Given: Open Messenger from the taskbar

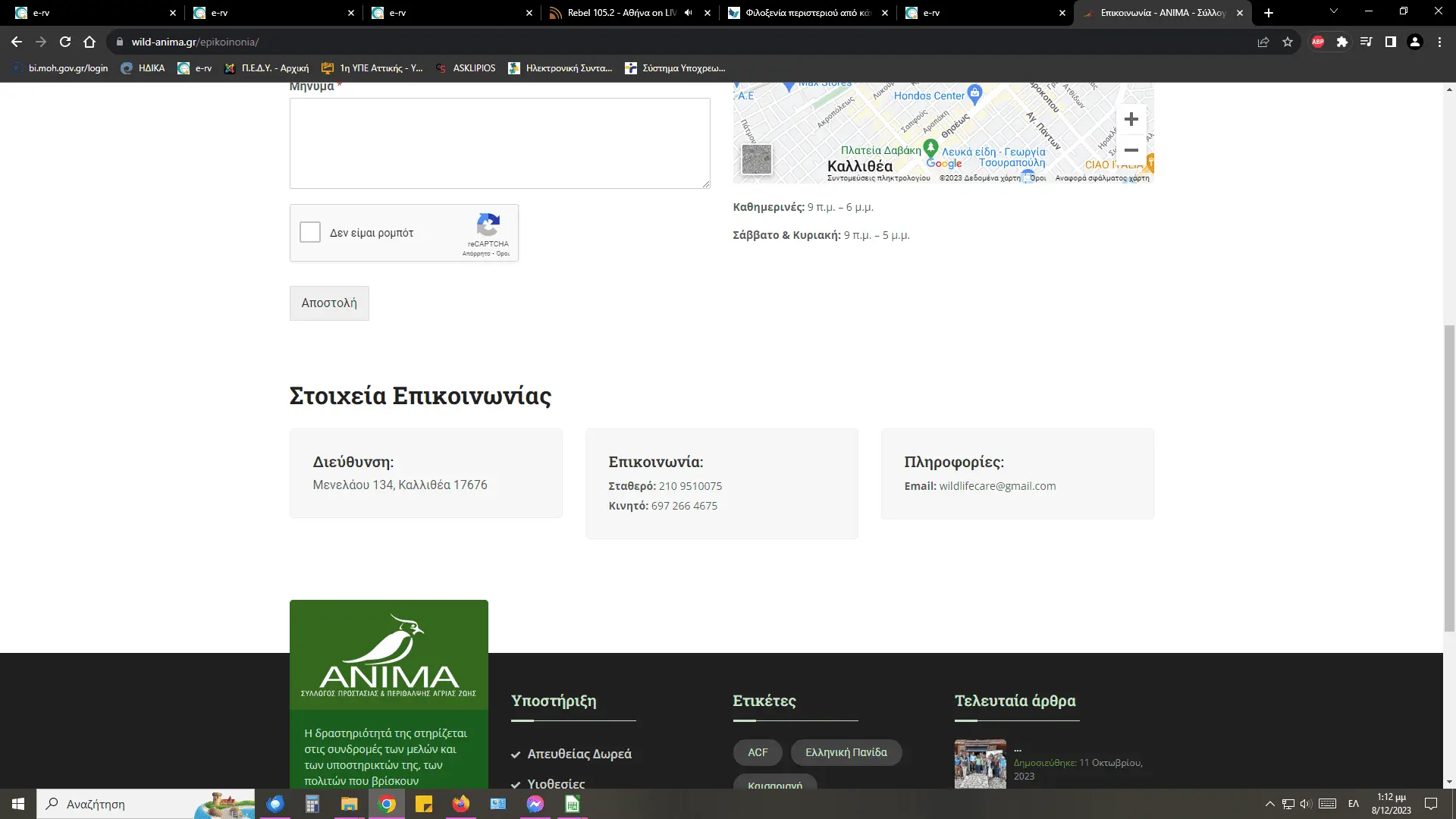Looking at the screenshot, I should tap(535, 804).
